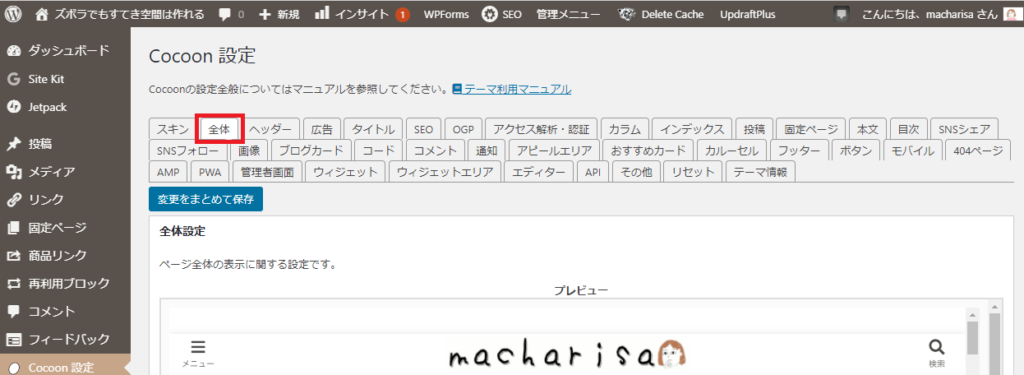1024x375 pixels.
Task: Open the SNSフォロー tab
Action: (188, 150)
